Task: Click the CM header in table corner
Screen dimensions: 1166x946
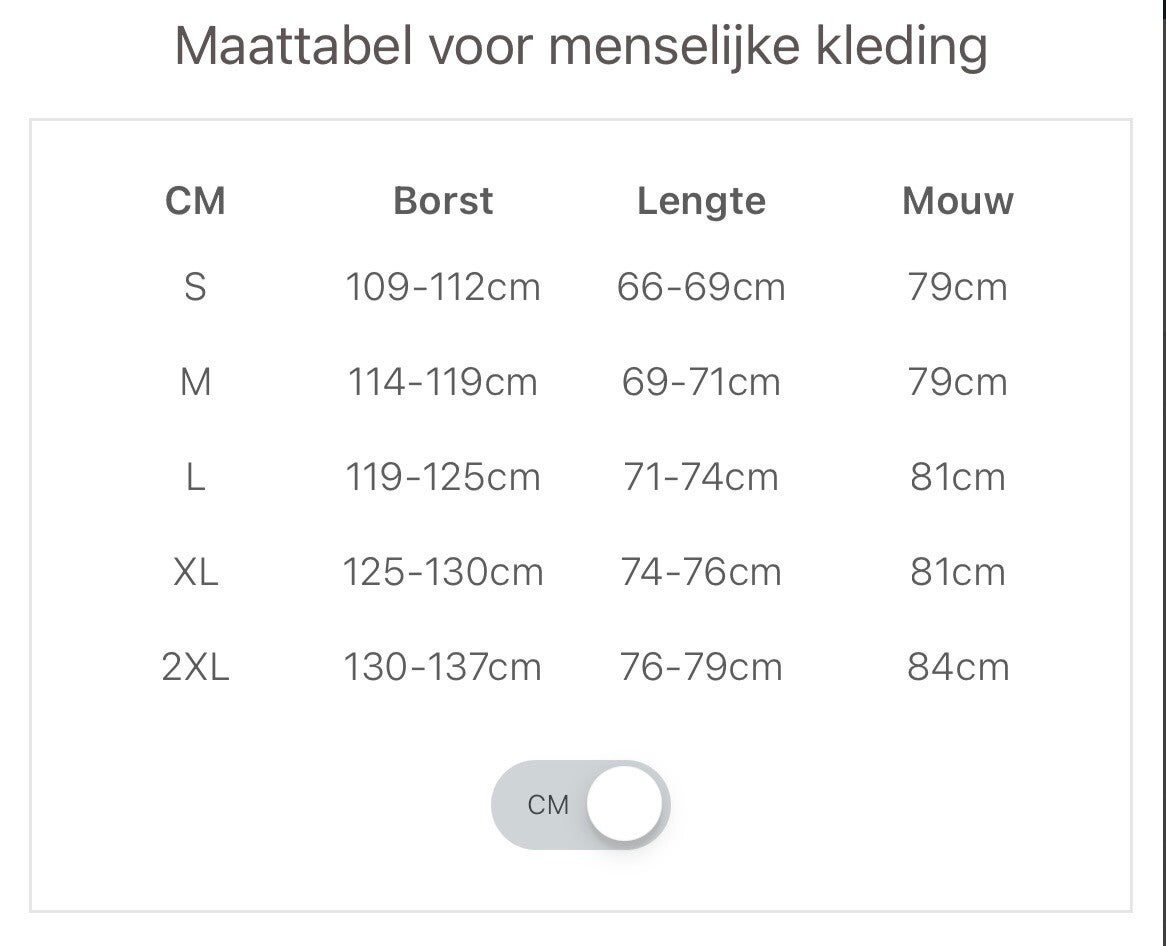Action: 195,201
